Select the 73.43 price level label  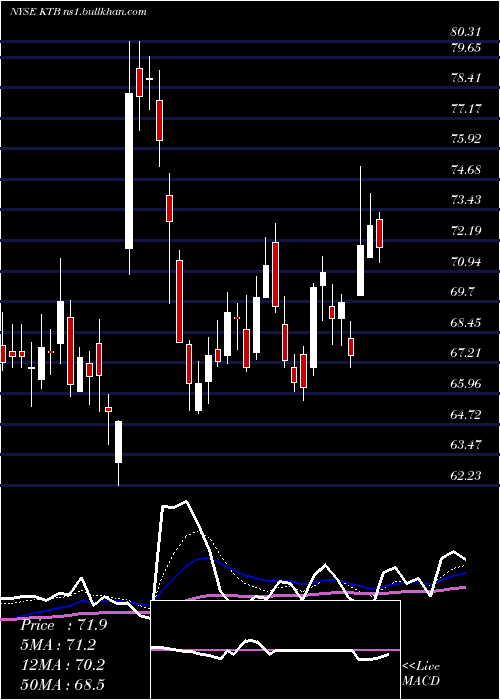tap(466, 200)
